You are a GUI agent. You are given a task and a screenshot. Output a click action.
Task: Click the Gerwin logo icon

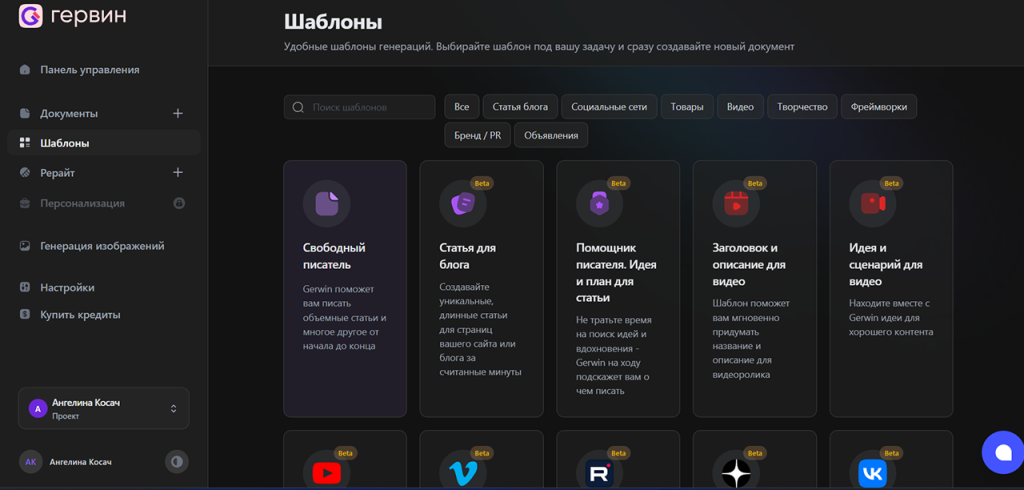point(30,16)
